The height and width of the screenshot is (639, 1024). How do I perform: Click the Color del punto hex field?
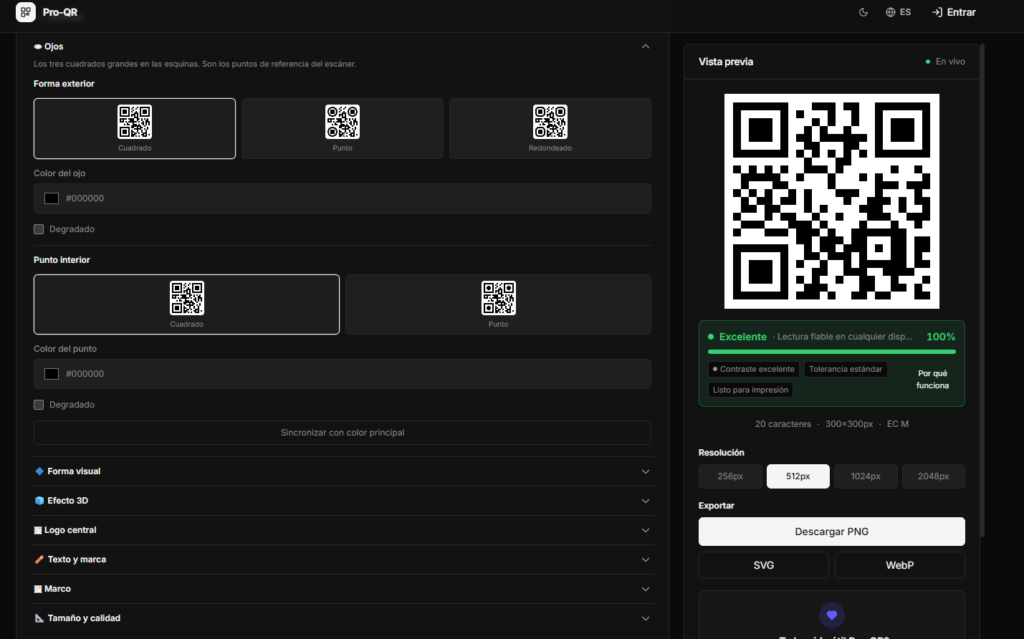342,374
